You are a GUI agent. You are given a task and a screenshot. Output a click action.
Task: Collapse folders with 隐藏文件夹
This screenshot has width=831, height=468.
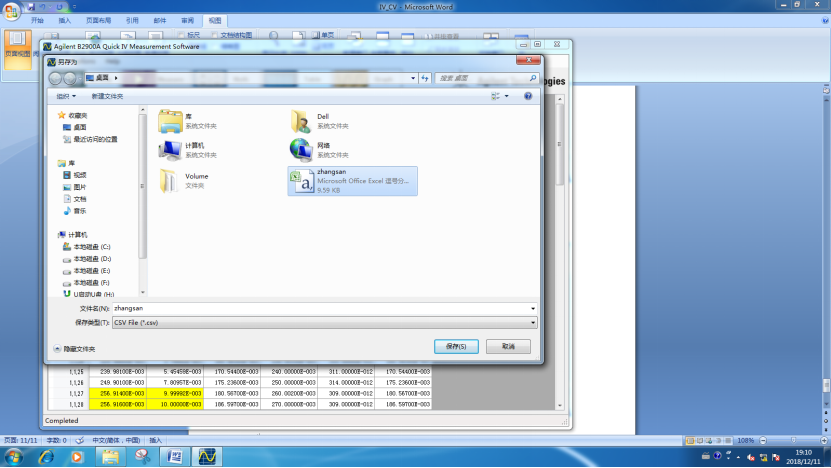click(x=74, y=349)
